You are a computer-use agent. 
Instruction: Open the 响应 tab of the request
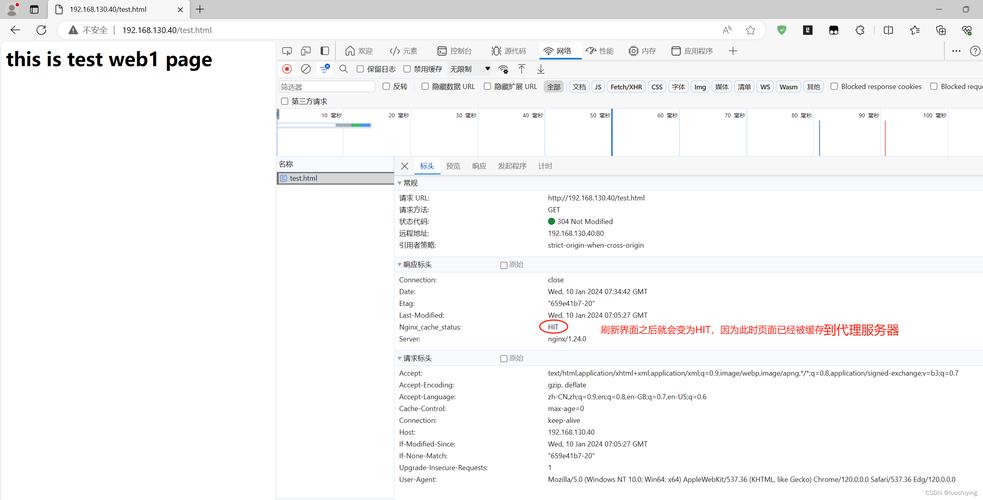point(479,166)
